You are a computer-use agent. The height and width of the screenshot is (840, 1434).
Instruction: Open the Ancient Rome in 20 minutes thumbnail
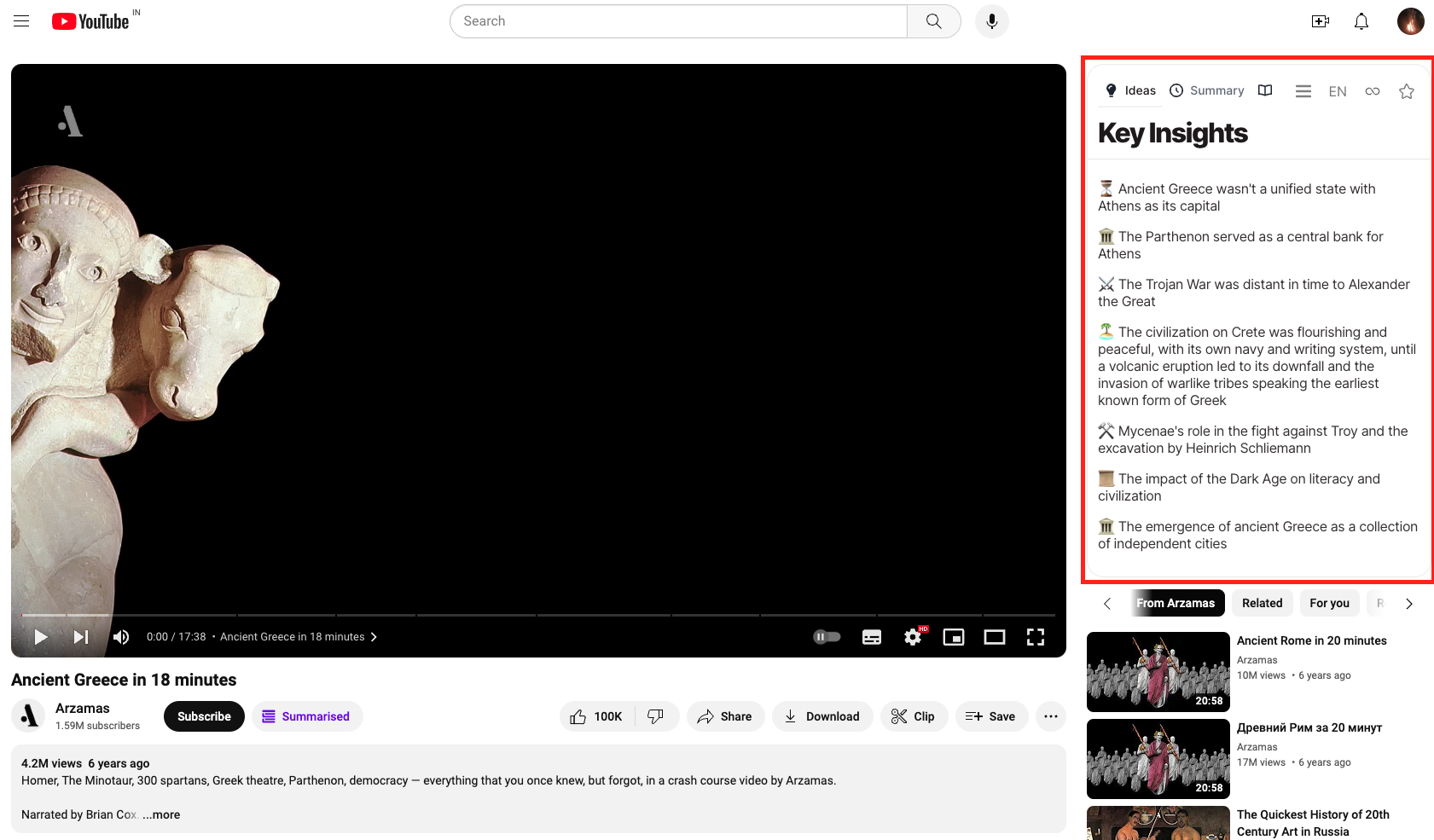1158,672
